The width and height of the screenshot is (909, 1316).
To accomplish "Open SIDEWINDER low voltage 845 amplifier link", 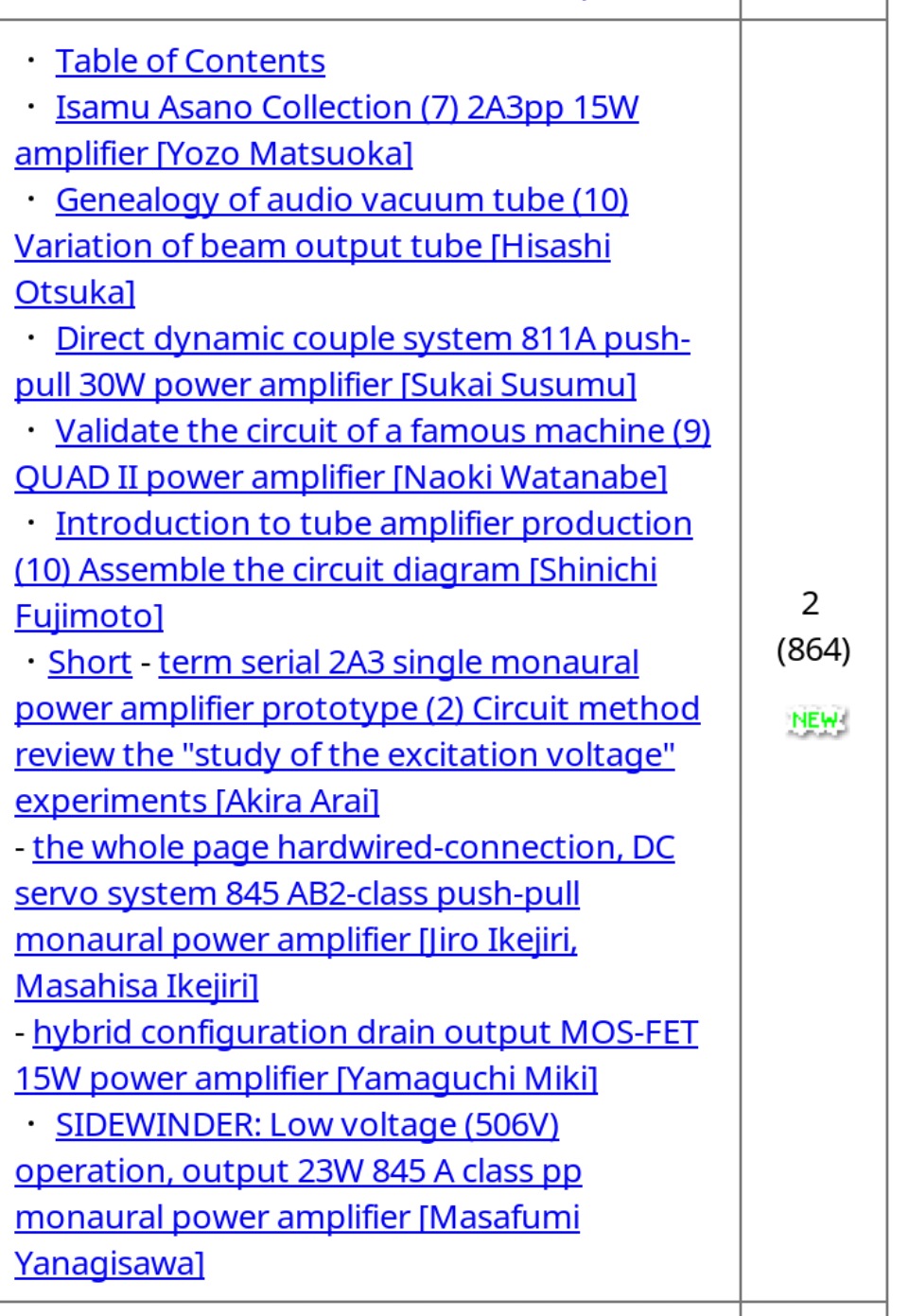I will point(307,1126).
